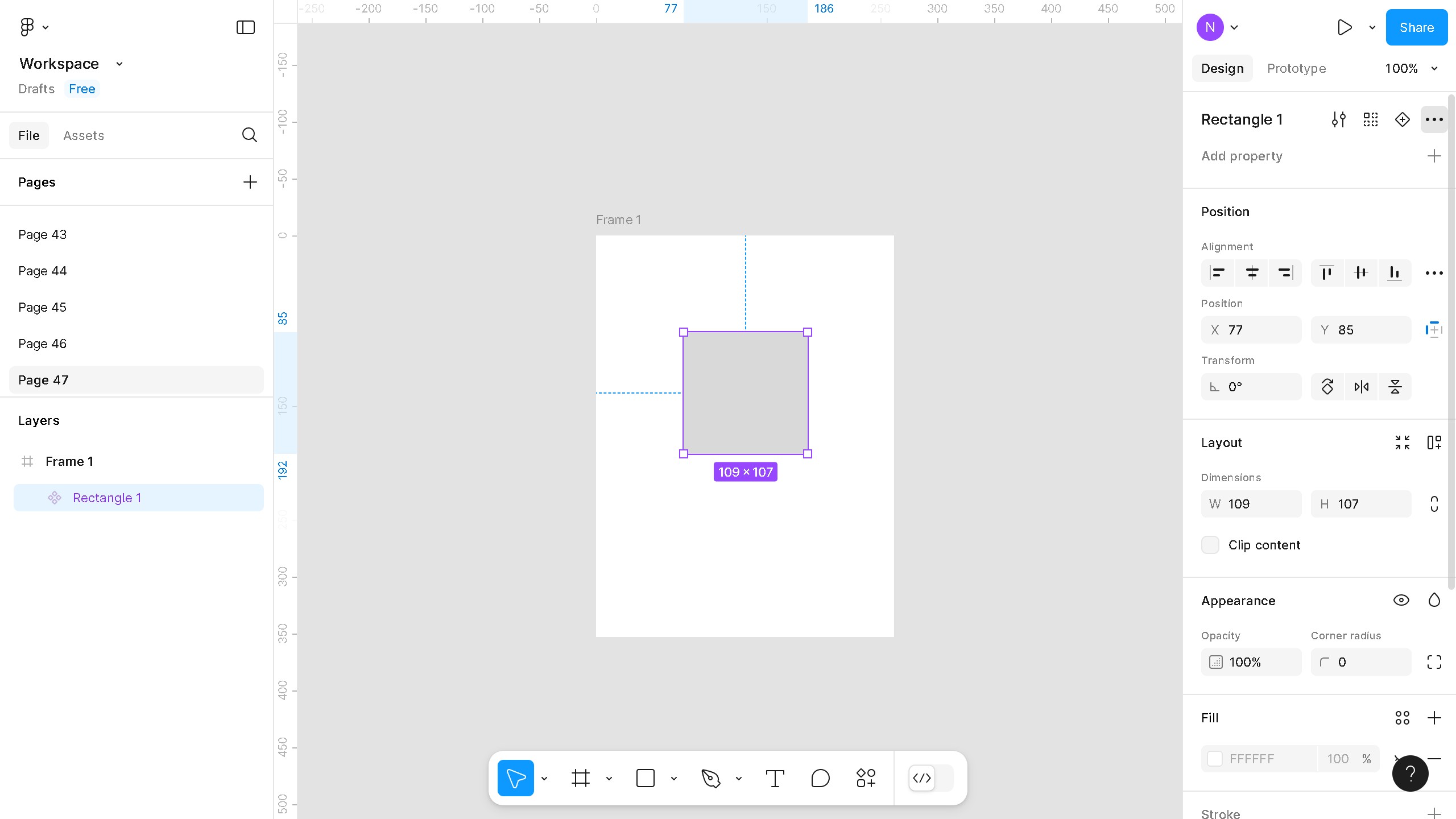Select the Text tool

(x=775, y=778)
